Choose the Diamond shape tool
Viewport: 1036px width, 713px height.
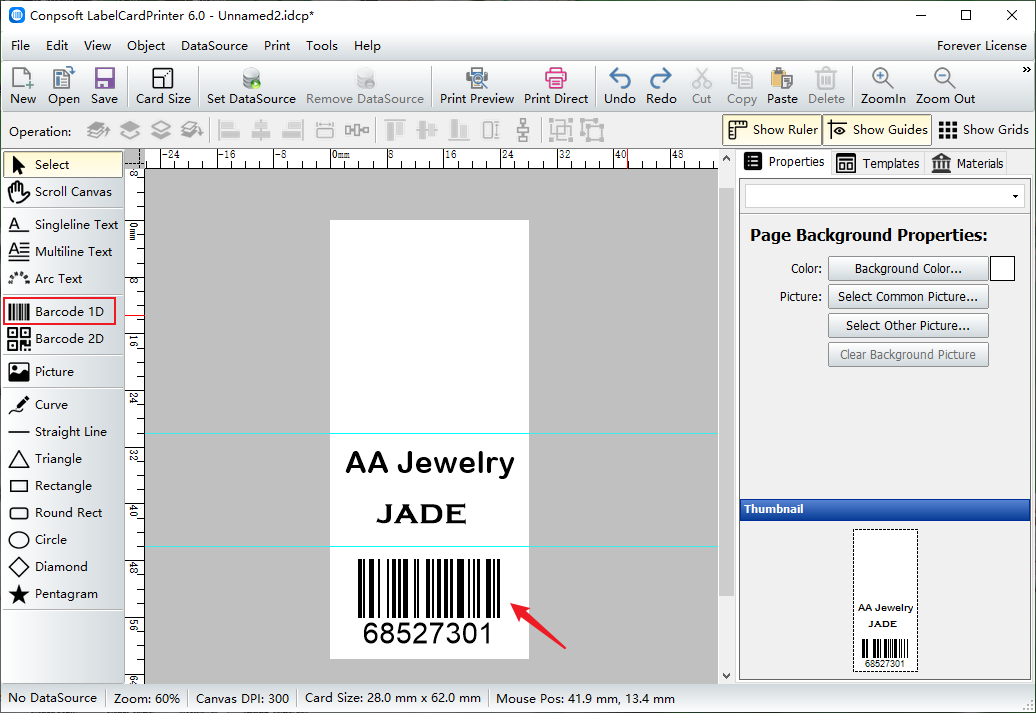click(x=63, y=567)
